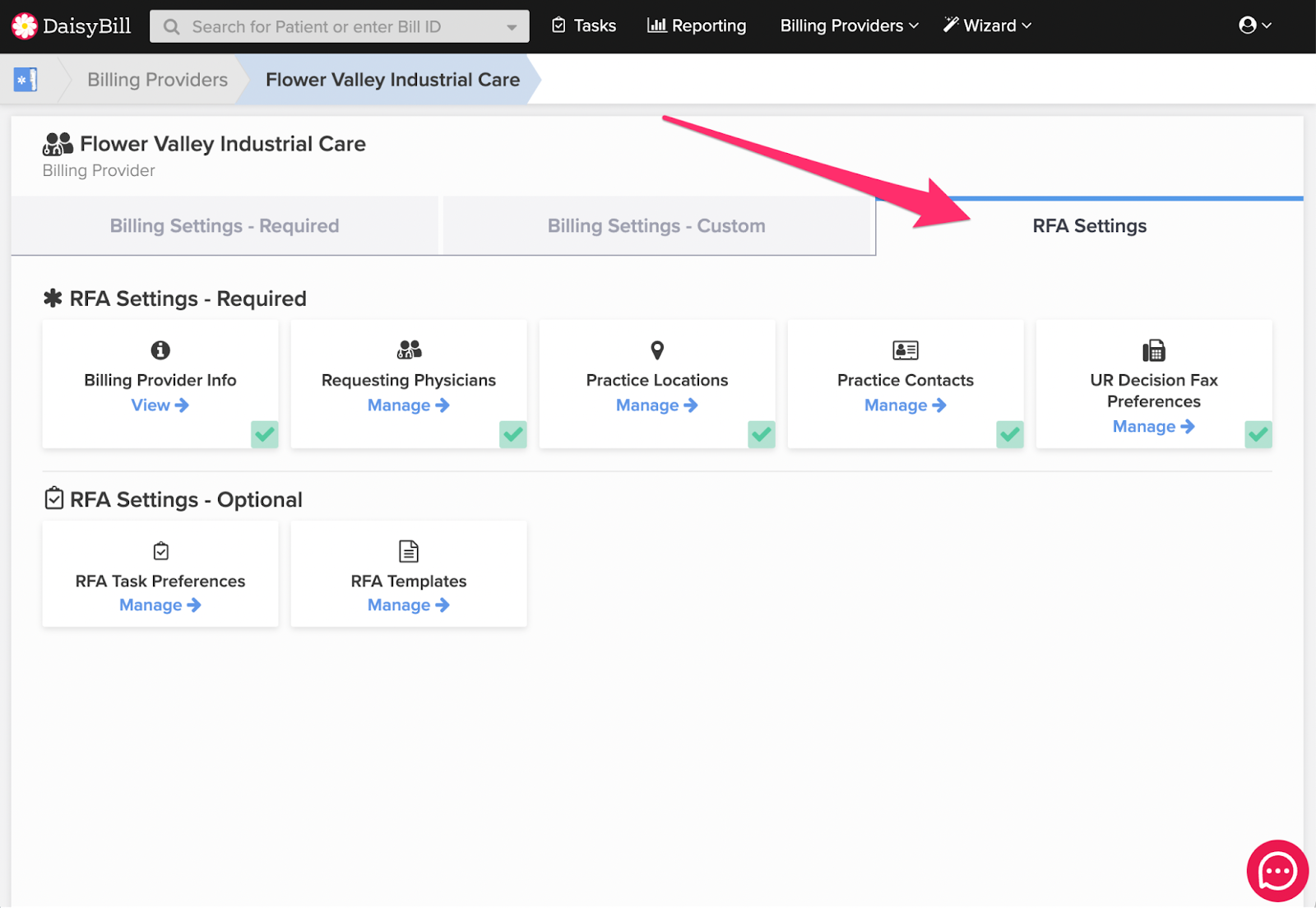The image size is (1316, 908).
Task: Click the Practice Locations pin icon
Action: point(657,350)
